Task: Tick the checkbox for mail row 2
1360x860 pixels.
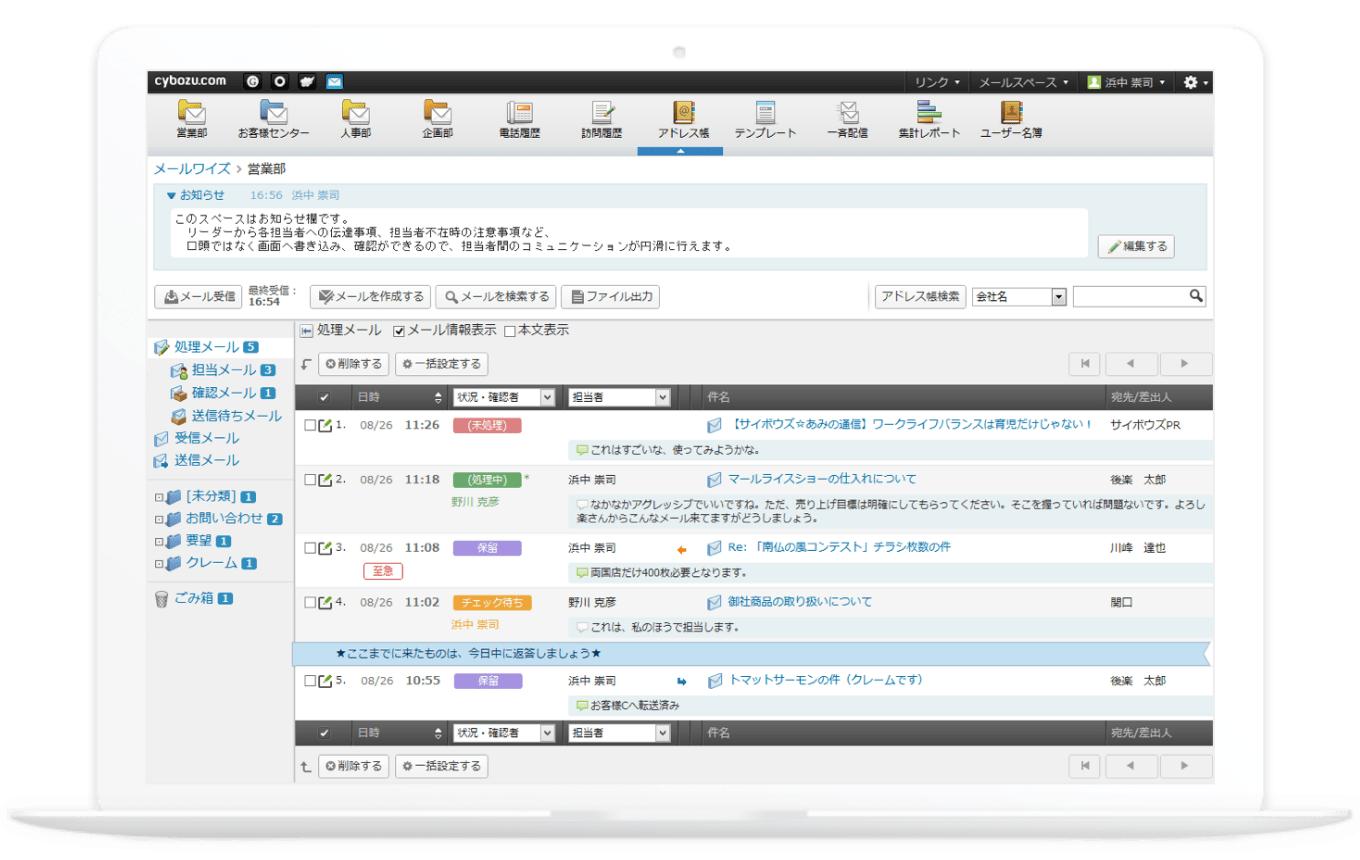Action: click(310, 479)
